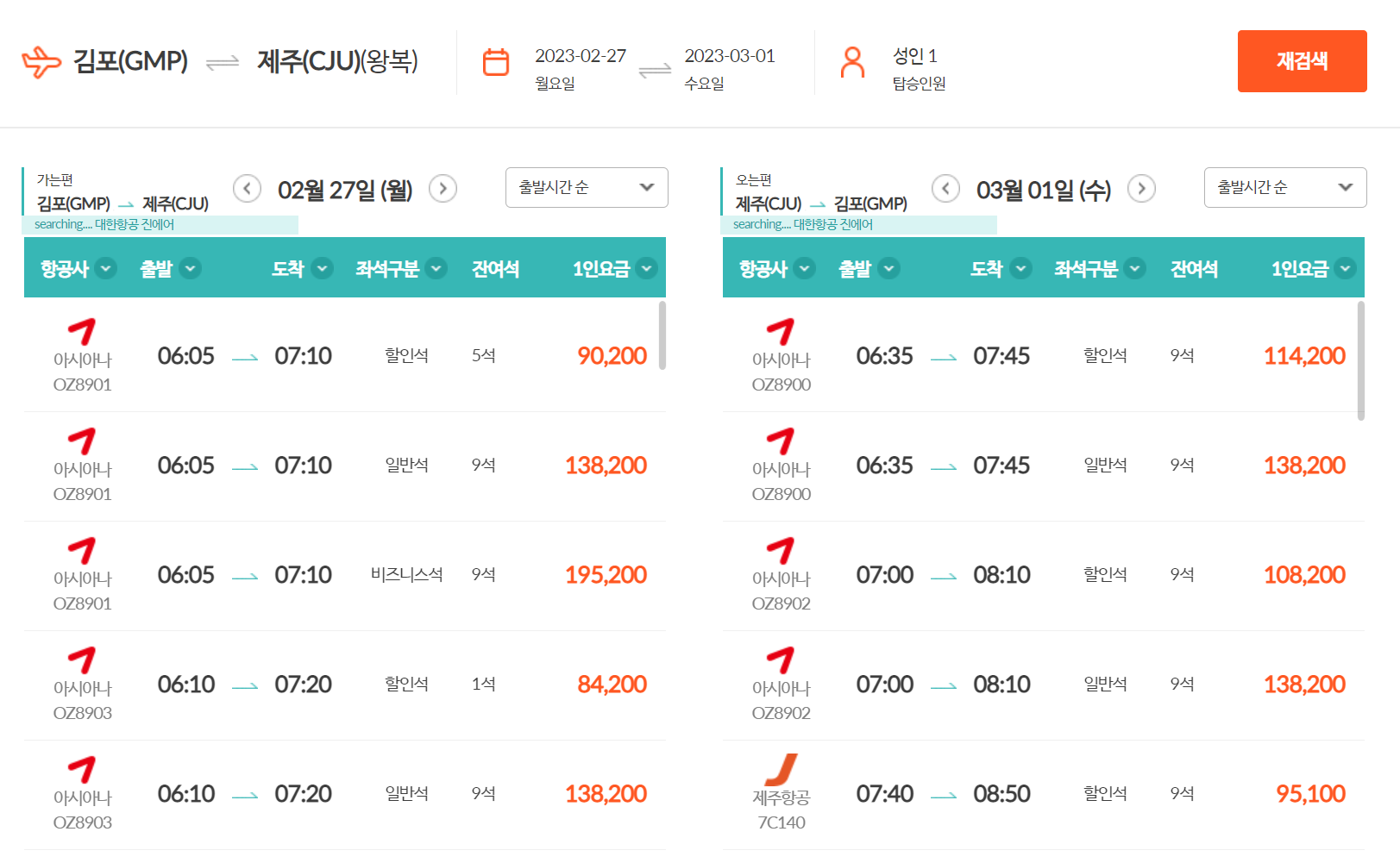Open return flight sort dropdown 출발시간 순
The width and height of the screenshot is (1400, 863).
tap(1285, 187)
